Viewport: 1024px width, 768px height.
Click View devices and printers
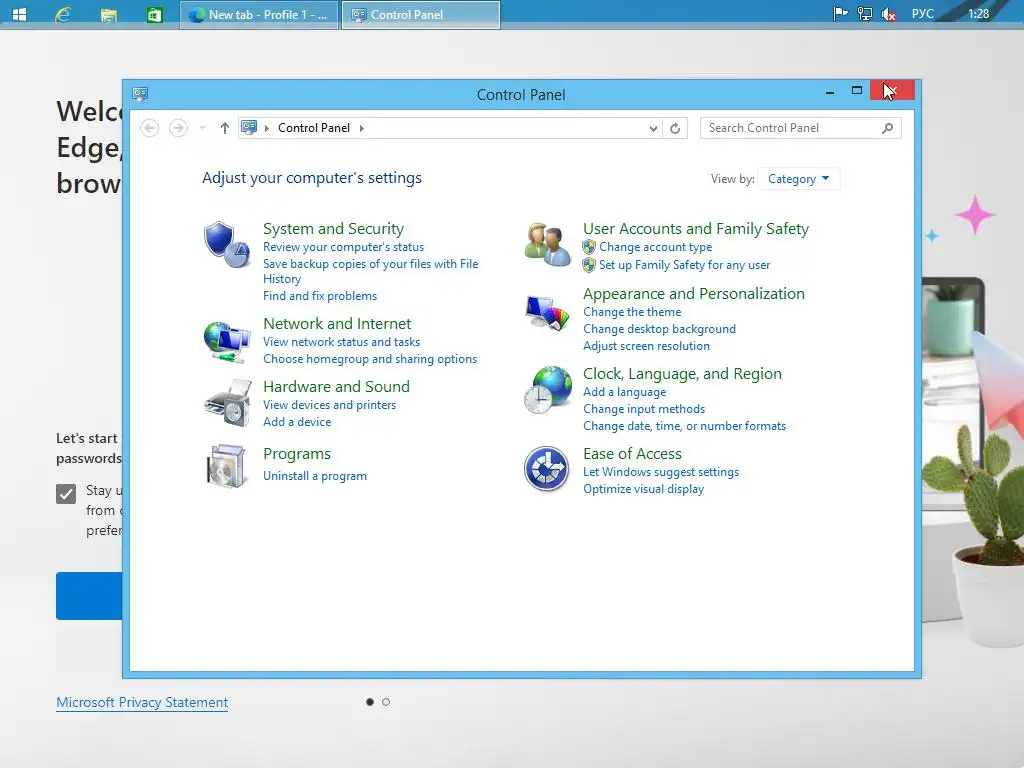point(330,405)
